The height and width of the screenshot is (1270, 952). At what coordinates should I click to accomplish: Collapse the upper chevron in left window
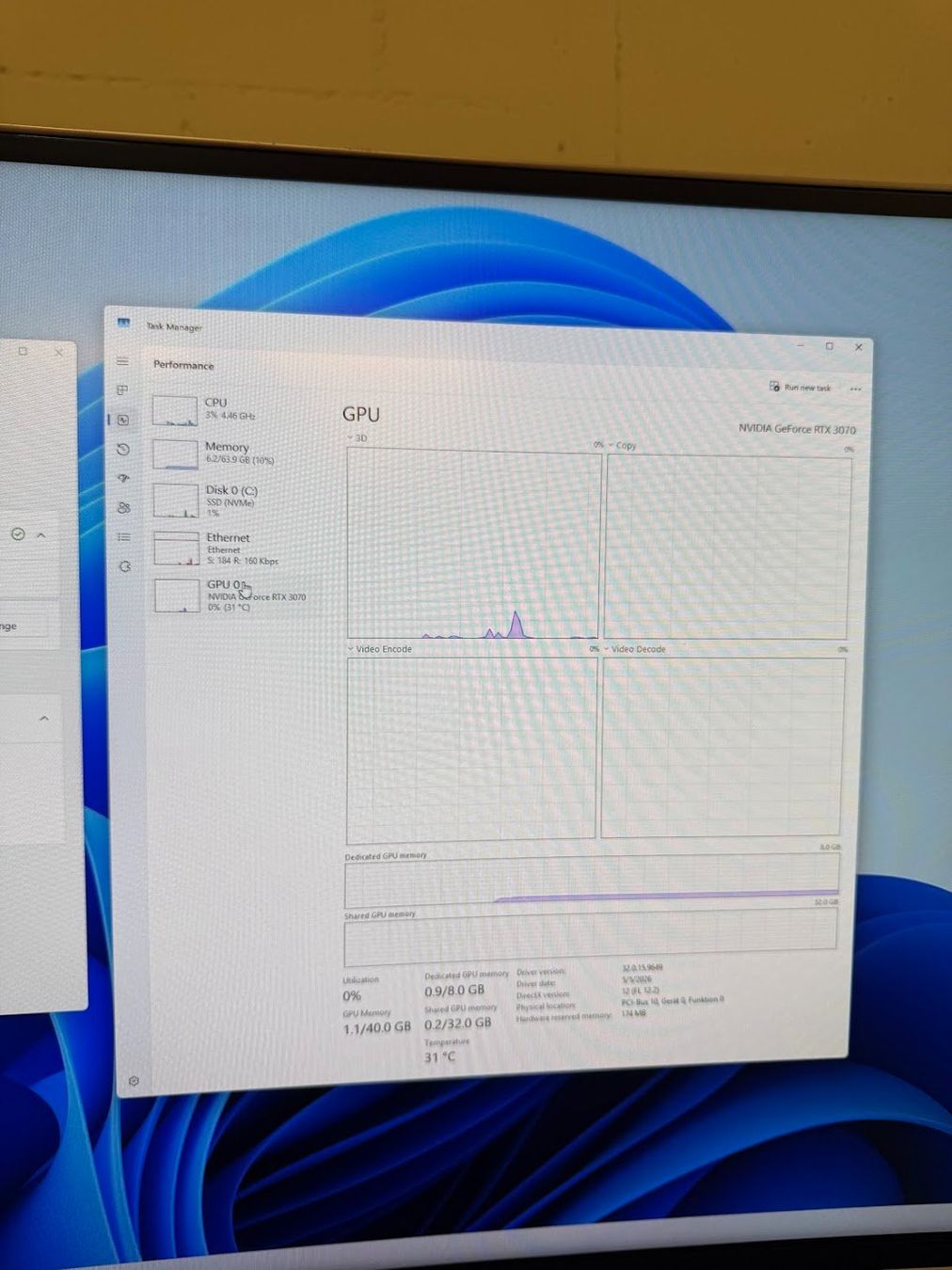tap(41, 534)
